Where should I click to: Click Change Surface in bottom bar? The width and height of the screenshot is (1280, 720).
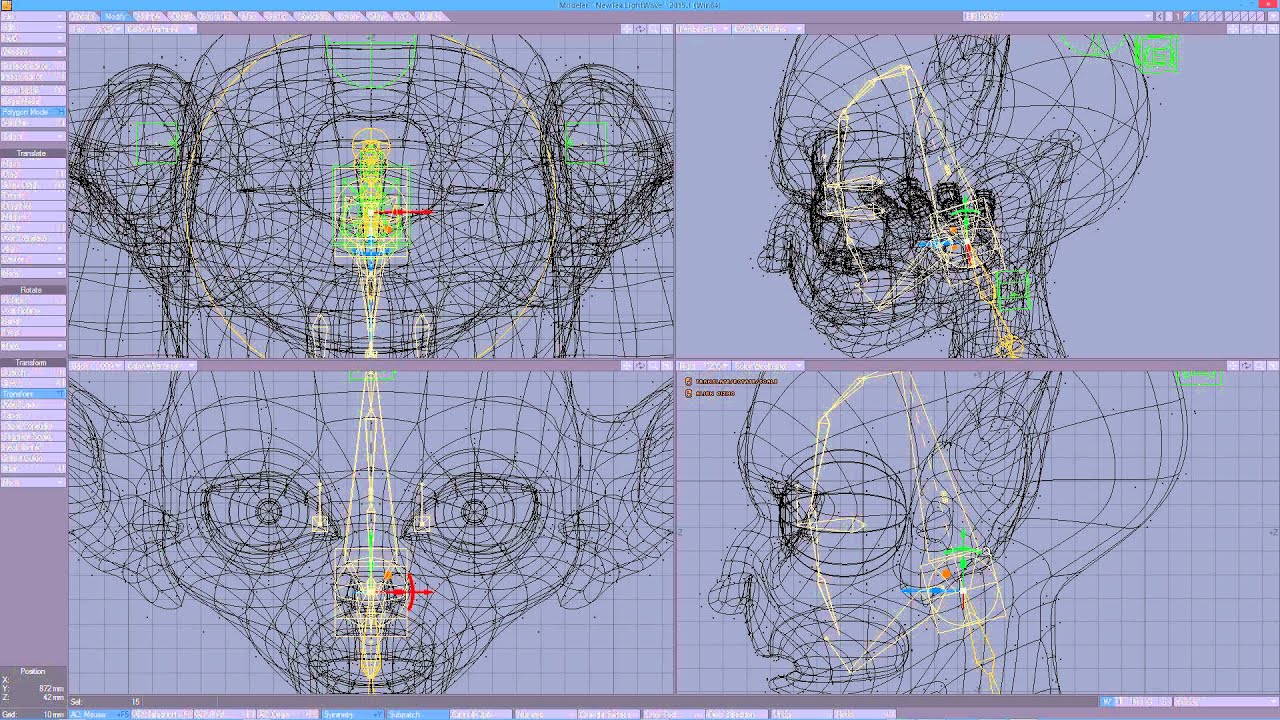[x=609, y=715]
